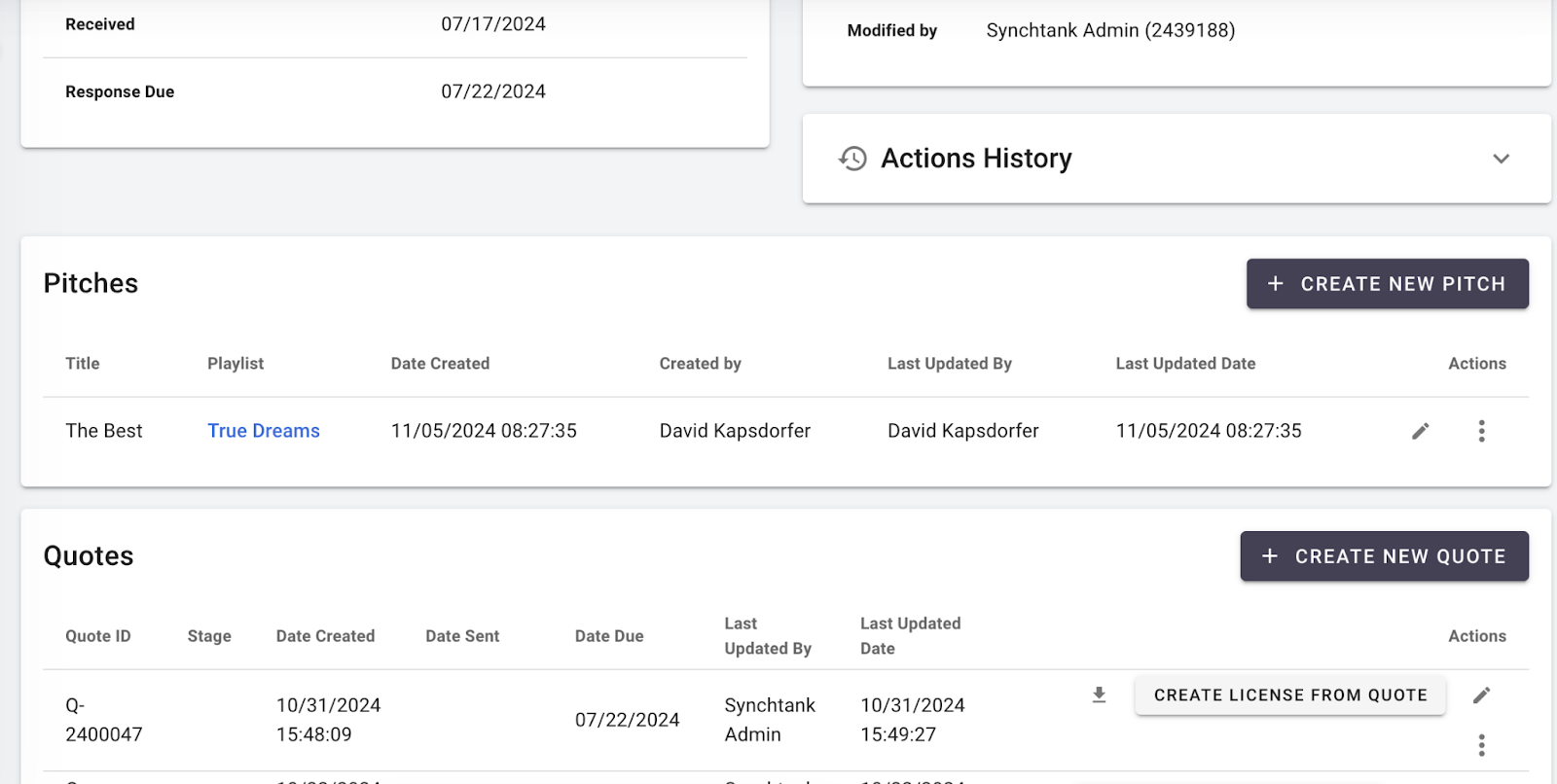Image resolution: width=1557 pixels, height=784 pixels.
Task: Edit quote Q-2400047 using the pencil icon
Action: tap(1481, 695)
